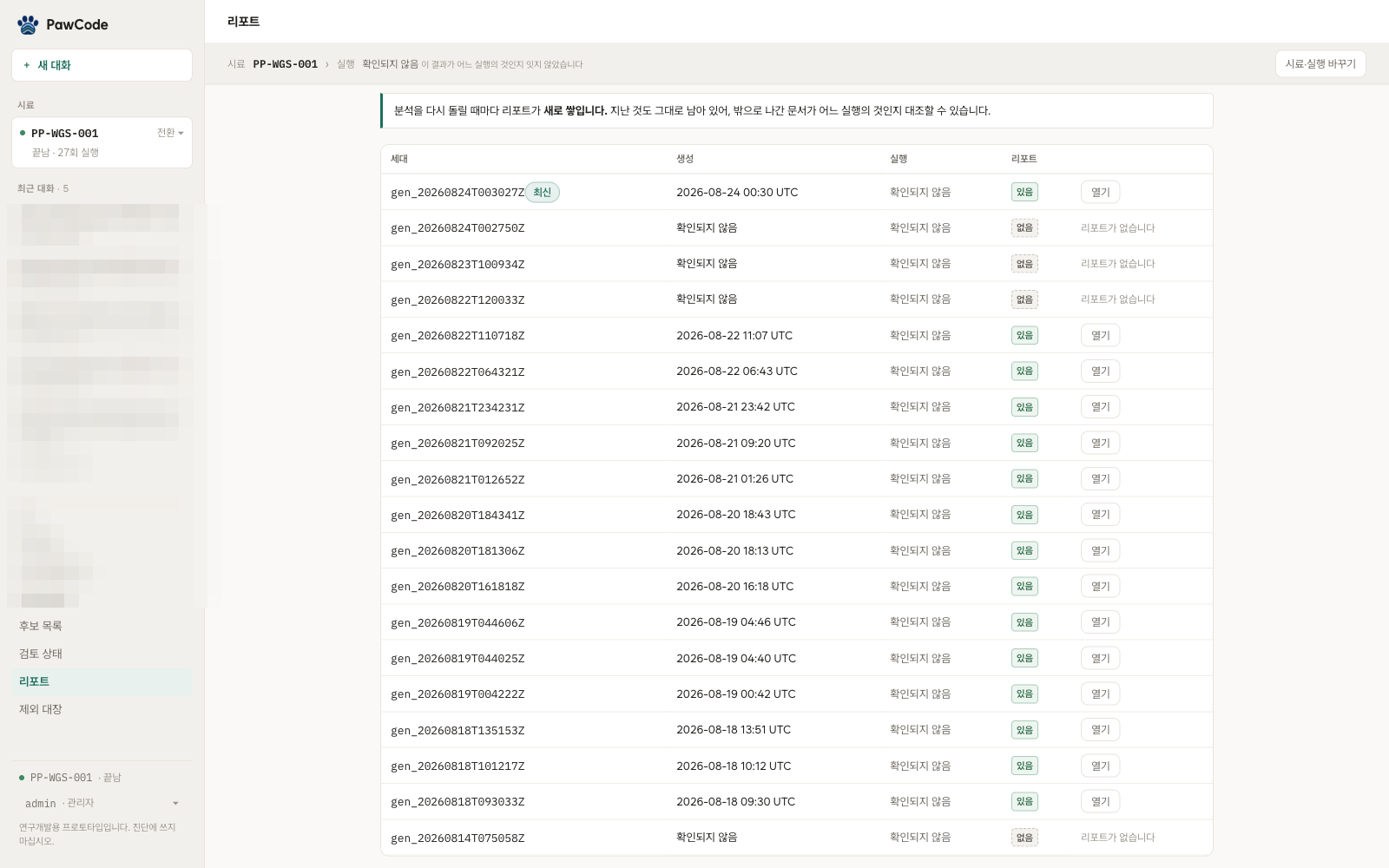Open the 제외 대장 page
The height and width of the screenshot is (868, 1389).
pyautogui.click(x=102, y=709)
